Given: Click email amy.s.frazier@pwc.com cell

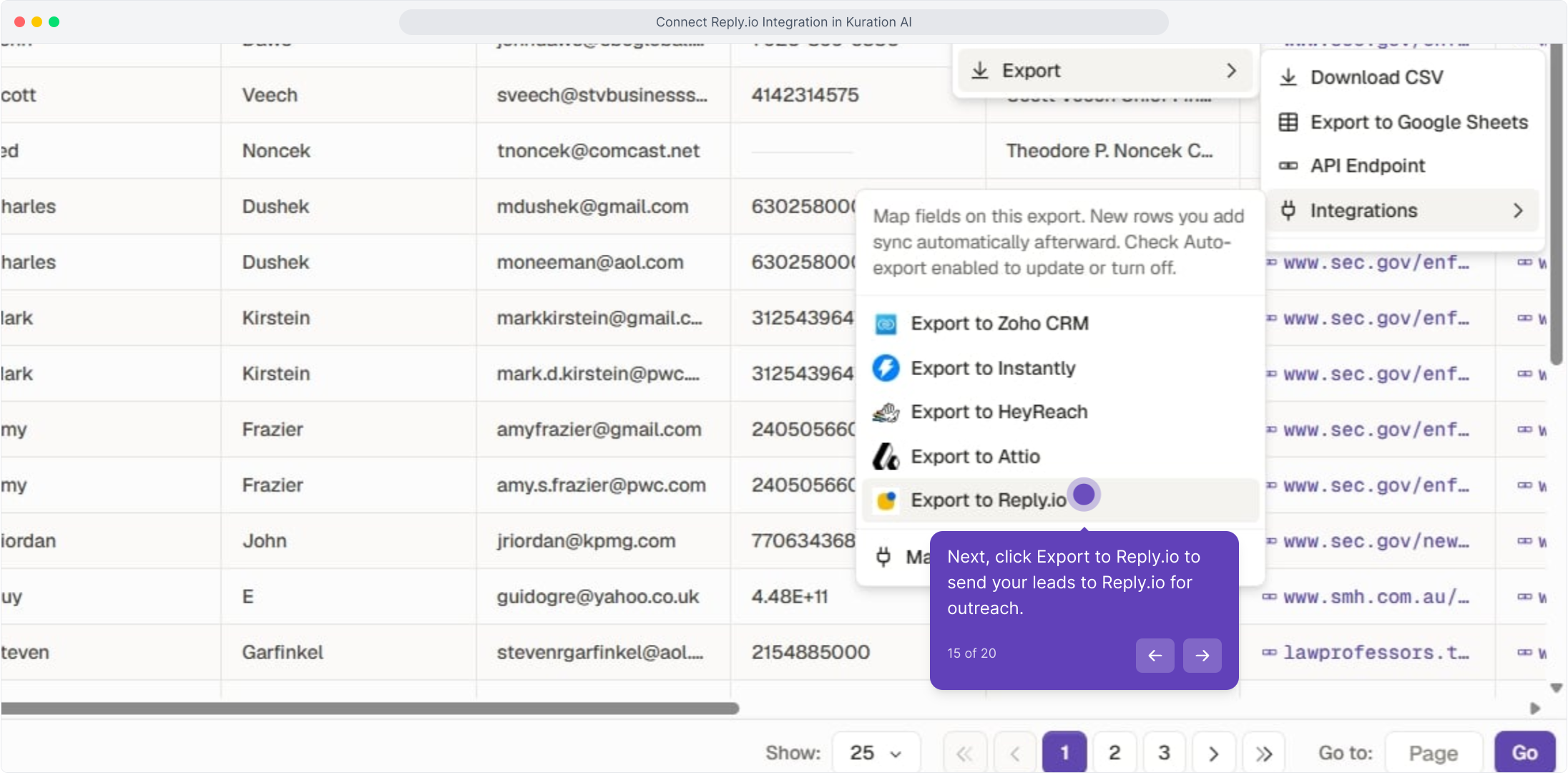Looking at the screenshot, I should (604, 485).
